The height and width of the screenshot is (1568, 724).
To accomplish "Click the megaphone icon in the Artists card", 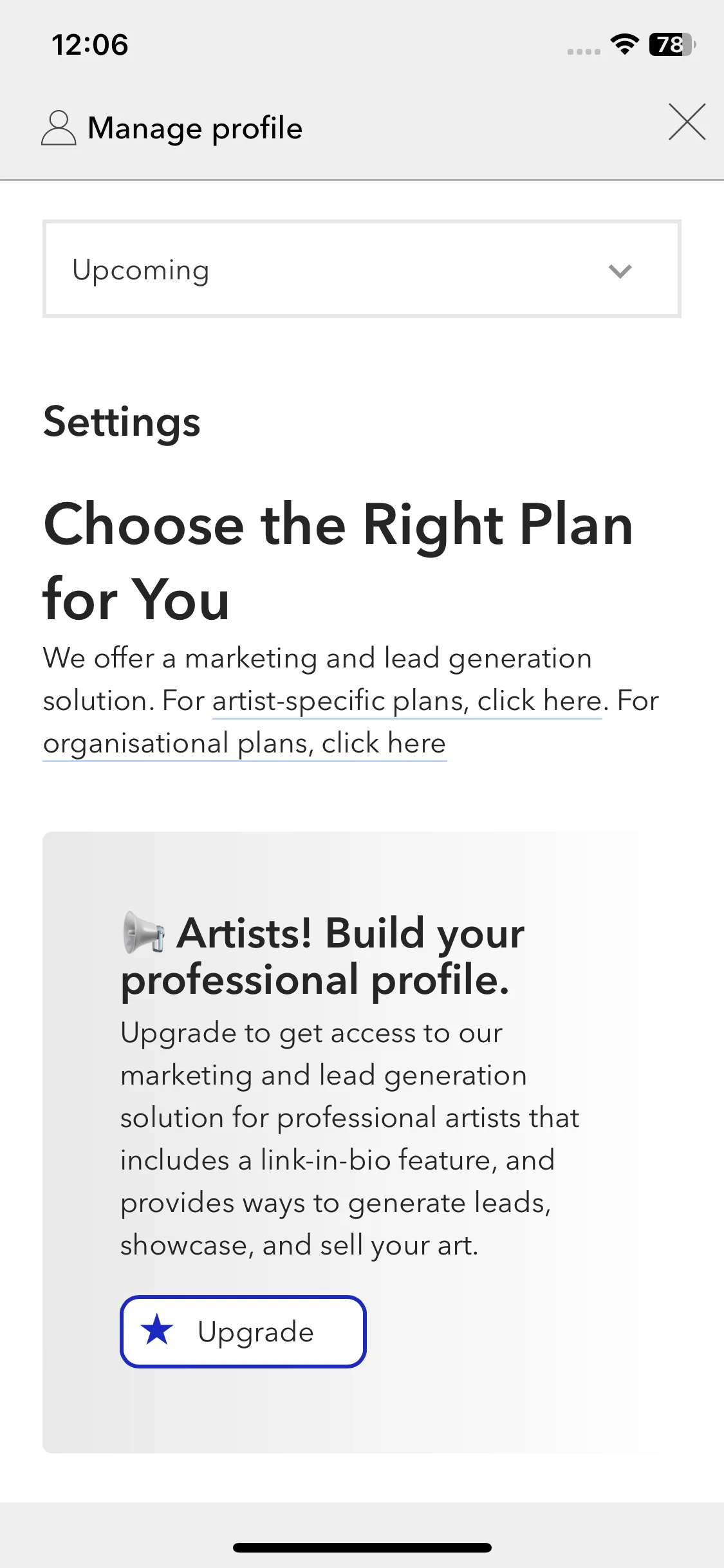I will [x=144, y=932].
